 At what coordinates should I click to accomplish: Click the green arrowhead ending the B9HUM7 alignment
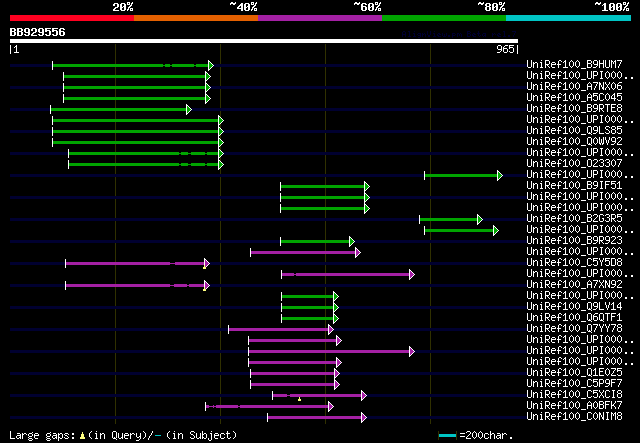[211, 65]
